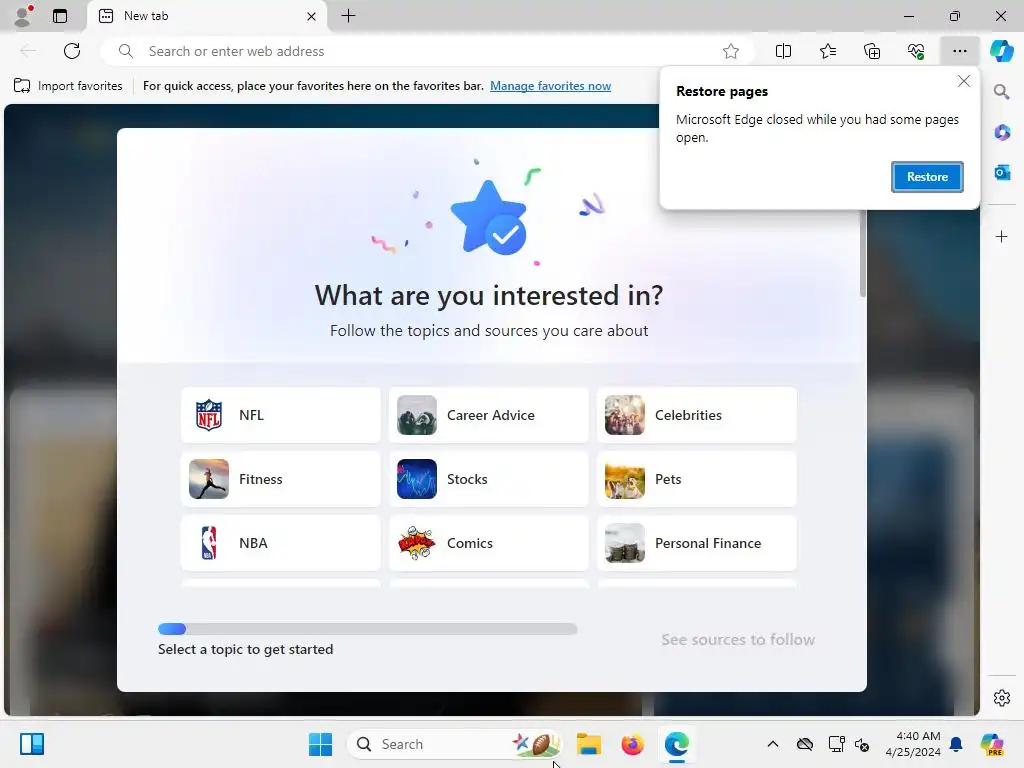This screenshot has width=1024, height=768.
Task: Open File Explorer from taskbar
Action: 588,744
